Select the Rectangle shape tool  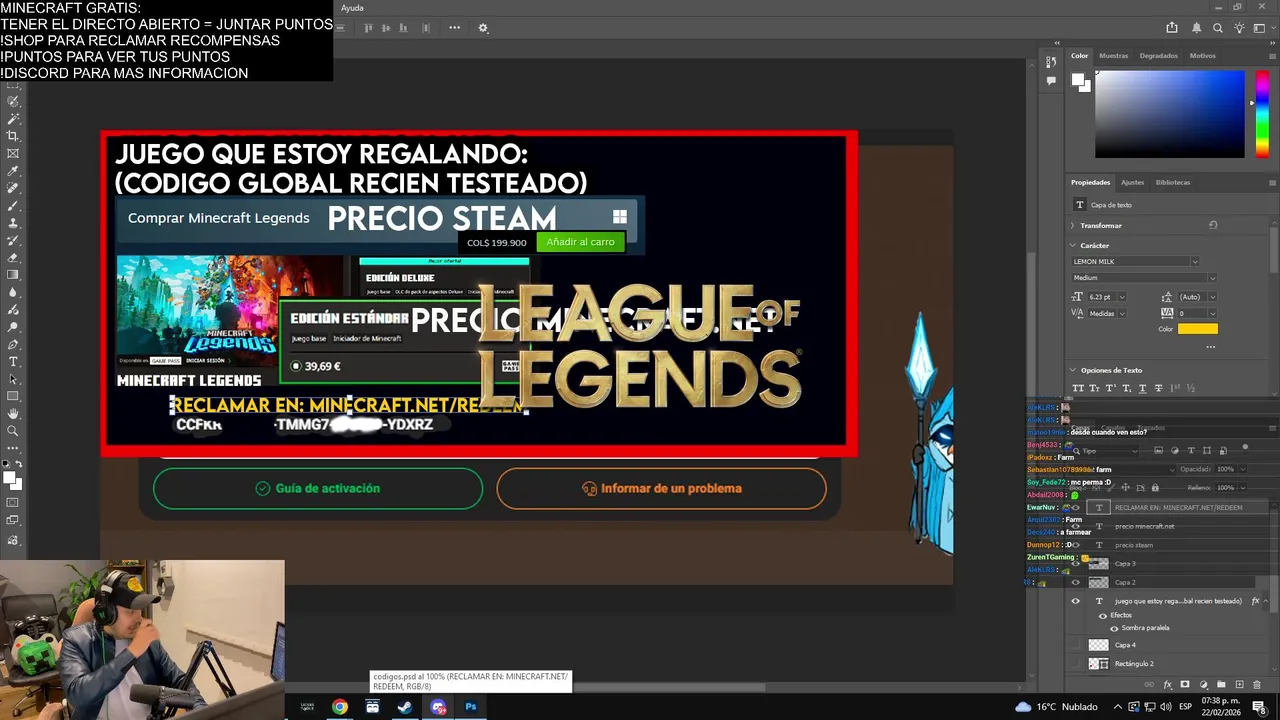point(13,396)
